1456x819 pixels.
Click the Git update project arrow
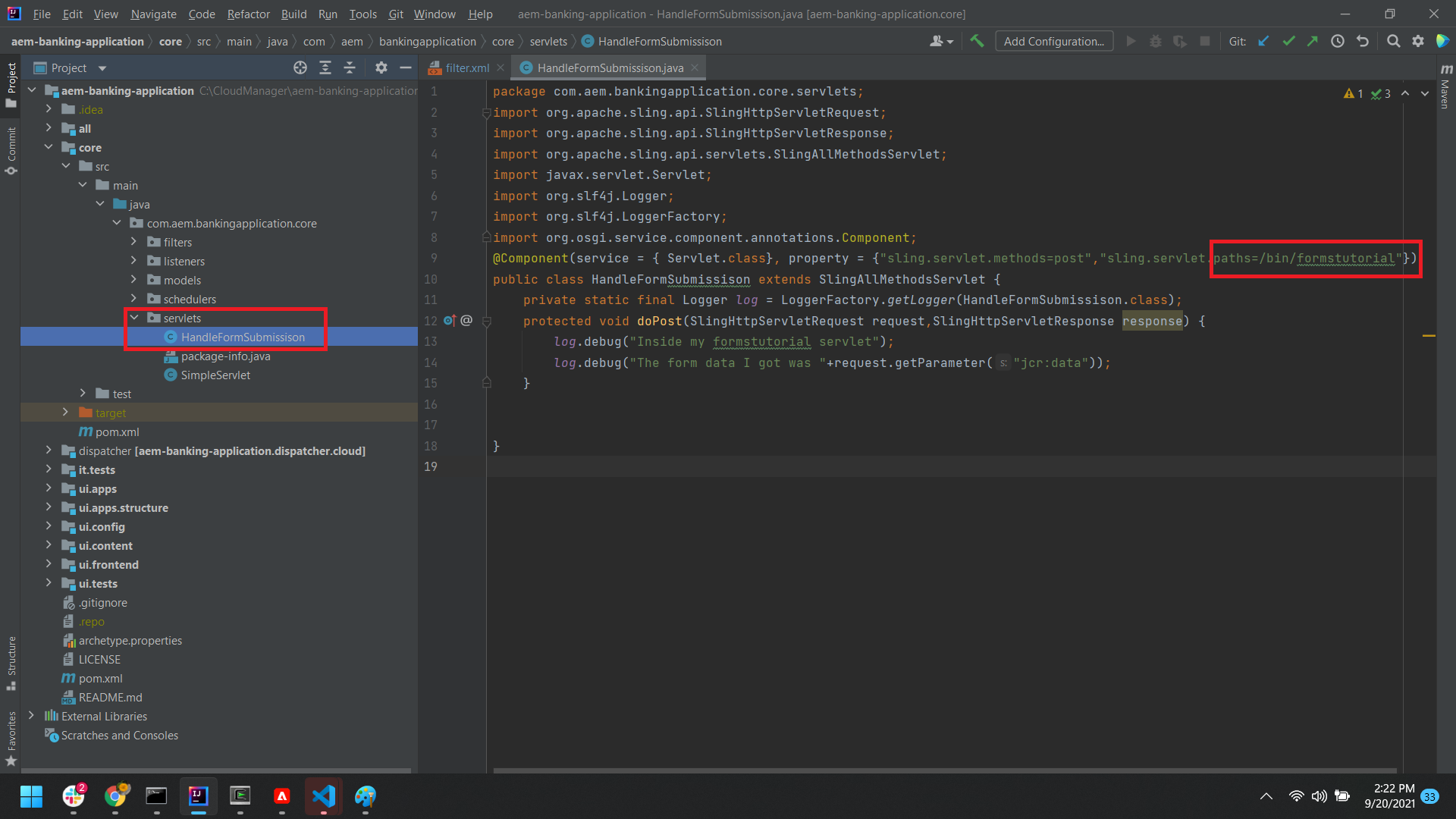click(x=1263, y=42)
